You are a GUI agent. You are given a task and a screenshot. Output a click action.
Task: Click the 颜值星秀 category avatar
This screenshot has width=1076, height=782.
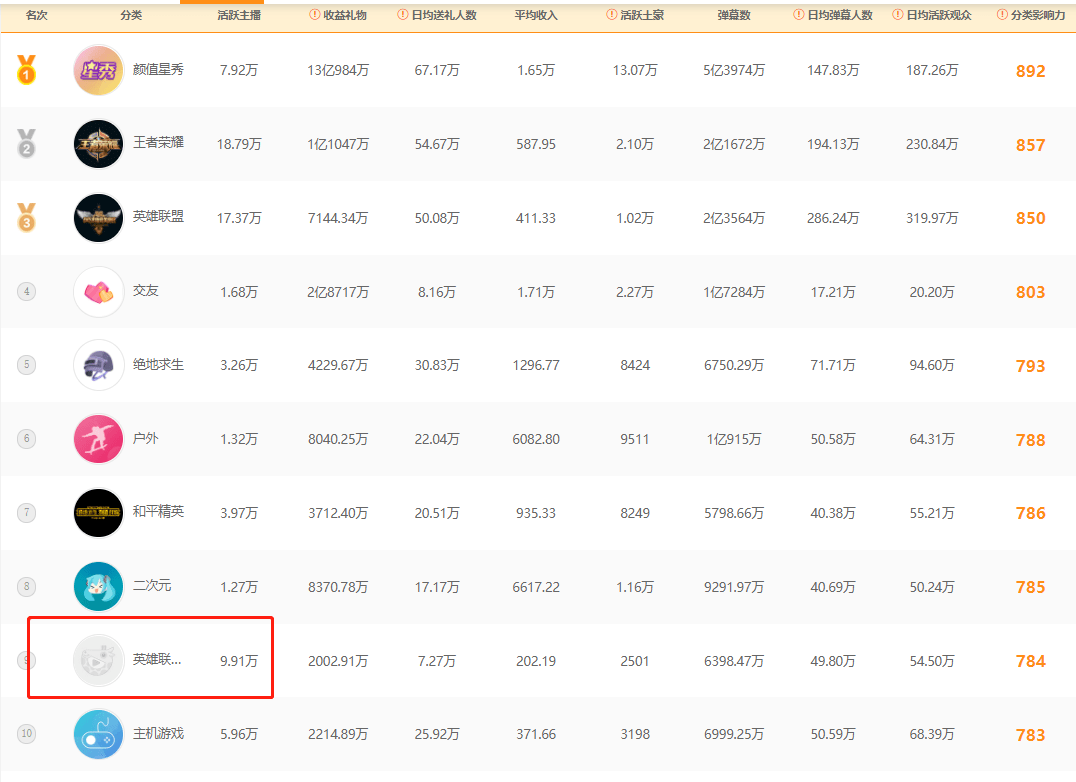(x=98, y=70)
